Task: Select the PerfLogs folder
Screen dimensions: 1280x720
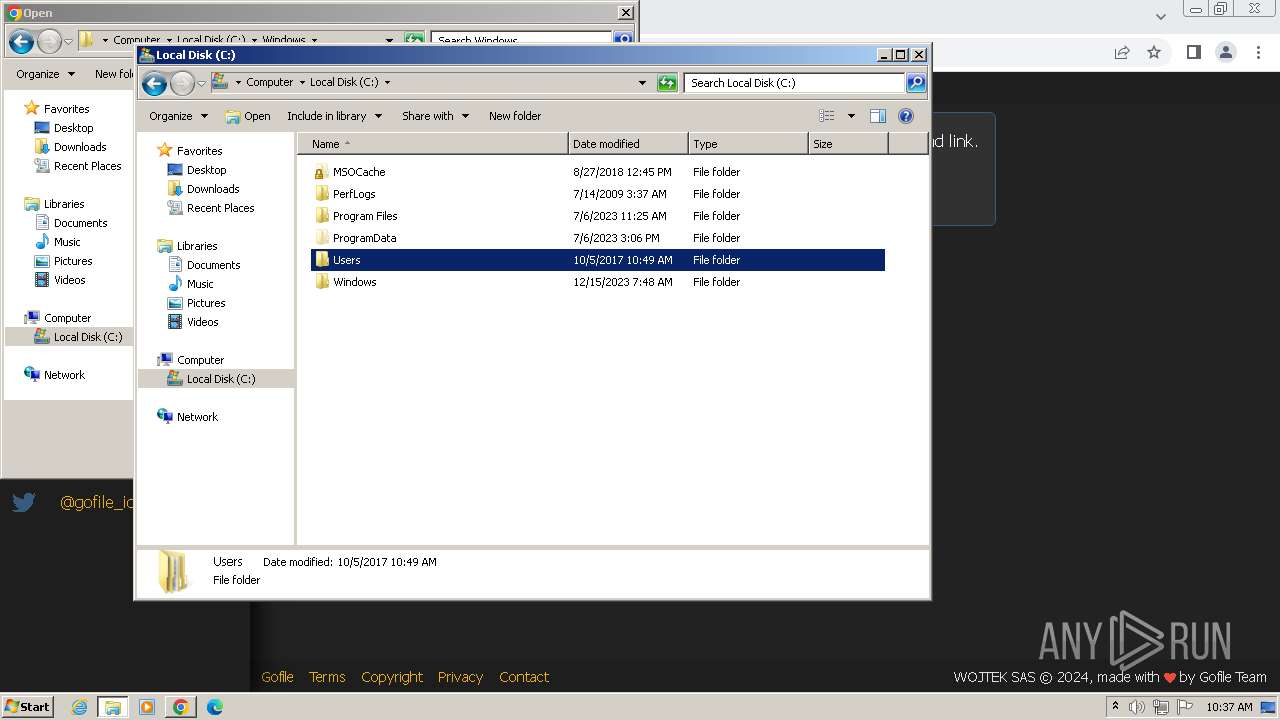Action: (x=354, y=194)
